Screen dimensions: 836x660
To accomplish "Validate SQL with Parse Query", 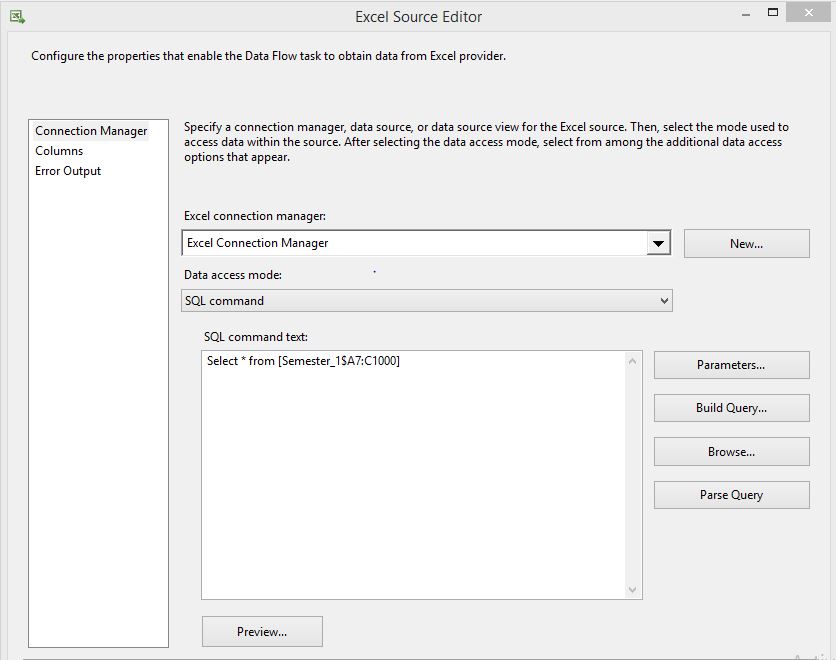I will coord(732,495).
